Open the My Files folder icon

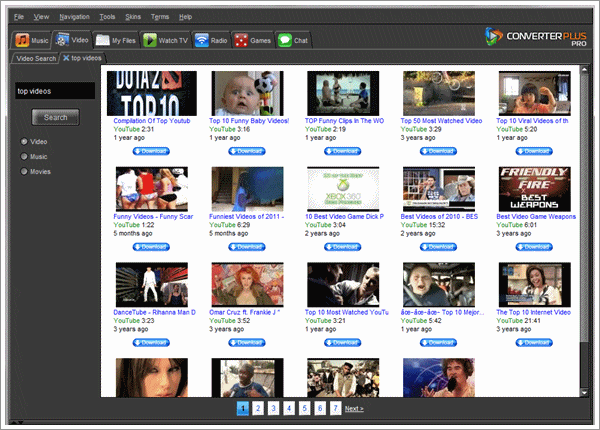coord(103,40)
